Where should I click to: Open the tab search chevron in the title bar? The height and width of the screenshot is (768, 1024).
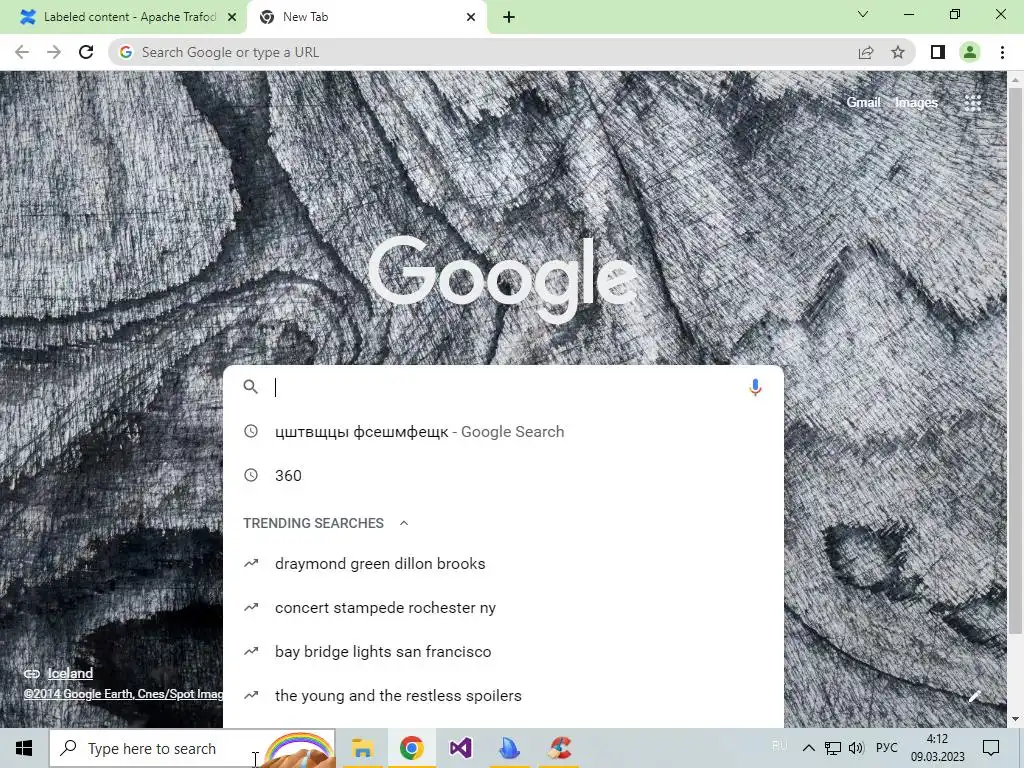point(863,14)
